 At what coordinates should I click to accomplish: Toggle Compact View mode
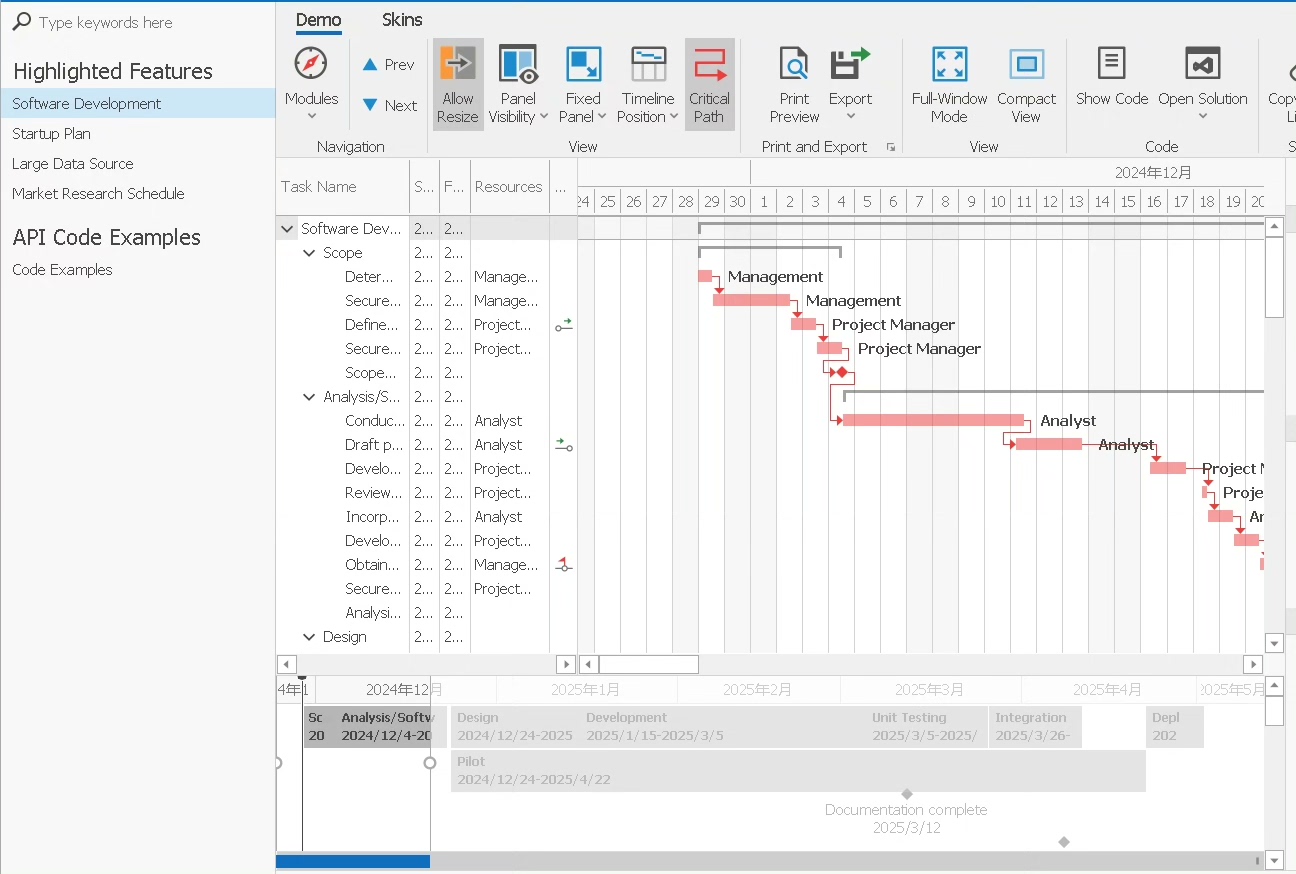pyautogui.click(x=1026, y=64)
